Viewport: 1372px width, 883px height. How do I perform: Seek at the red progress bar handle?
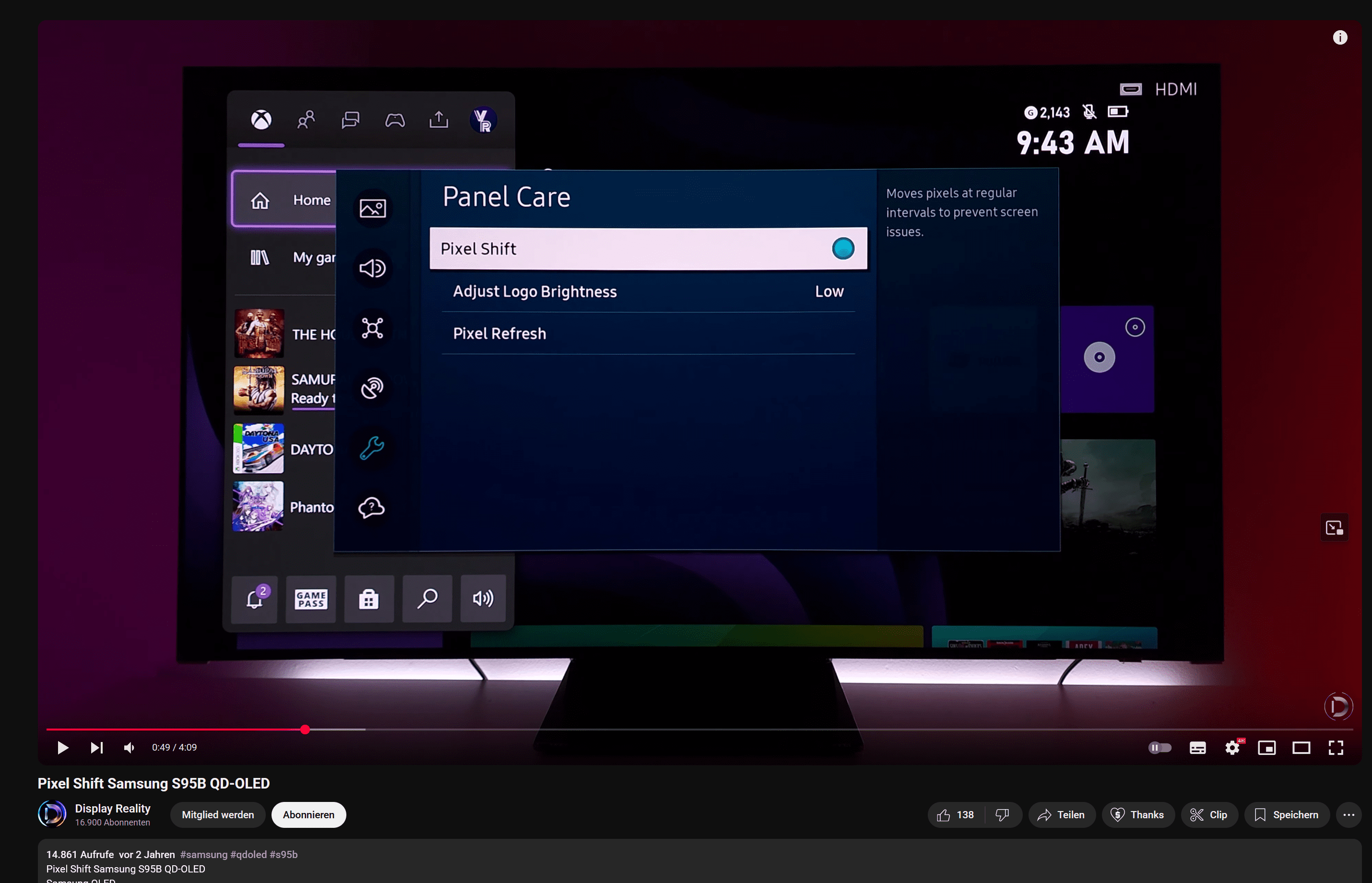tap(305, 729)
